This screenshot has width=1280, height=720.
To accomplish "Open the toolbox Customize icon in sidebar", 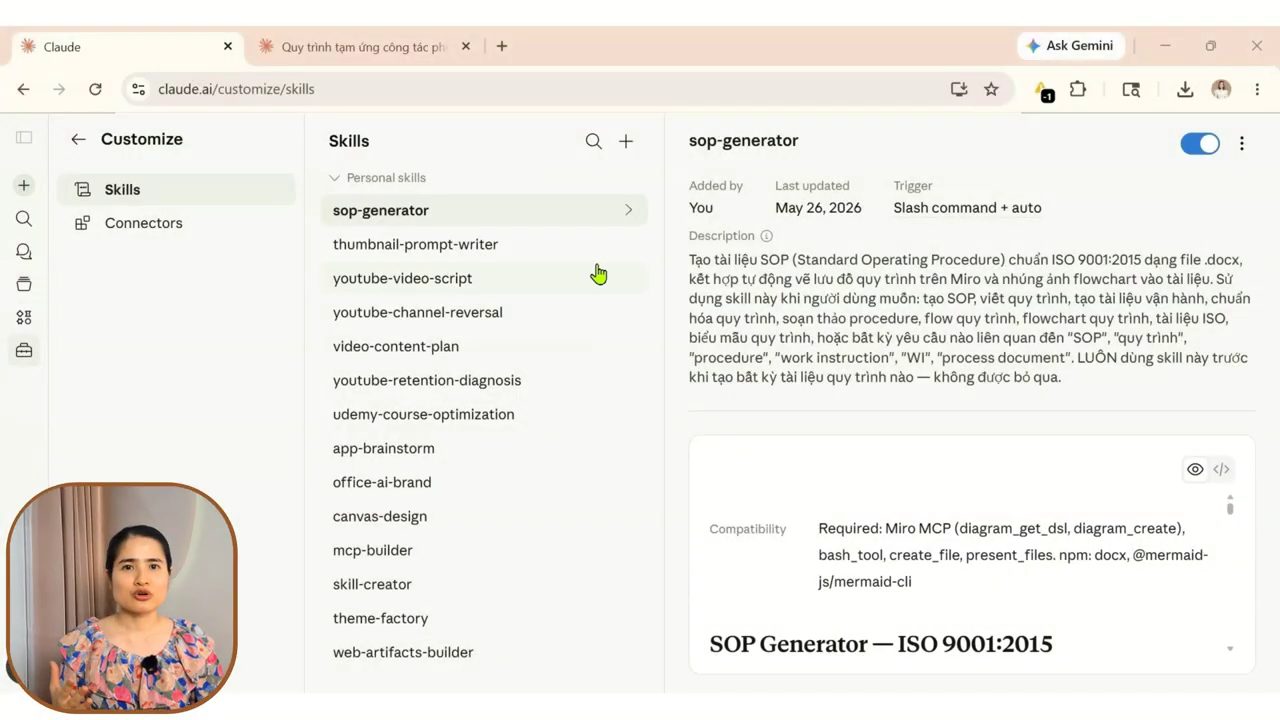I will (x=24, y=350).
